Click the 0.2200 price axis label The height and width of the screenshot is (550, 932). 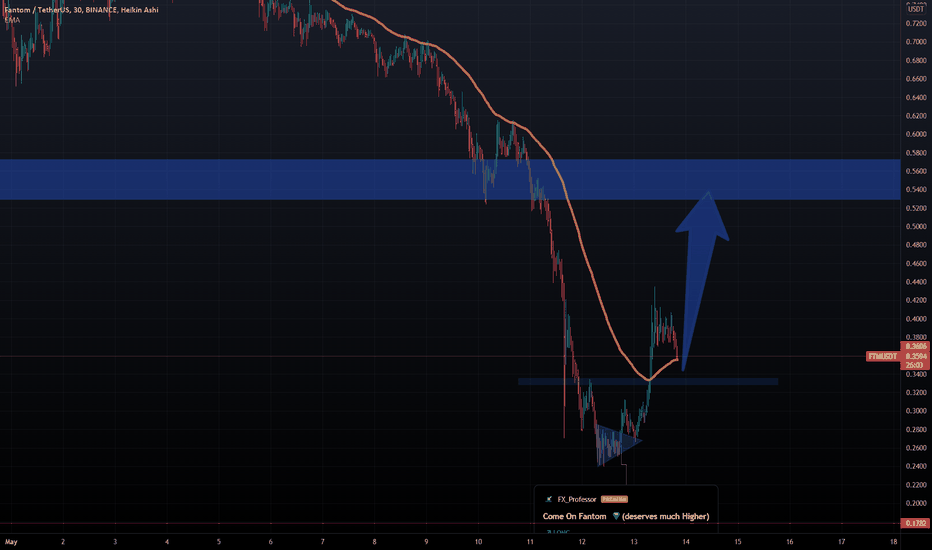pos(916,485)
